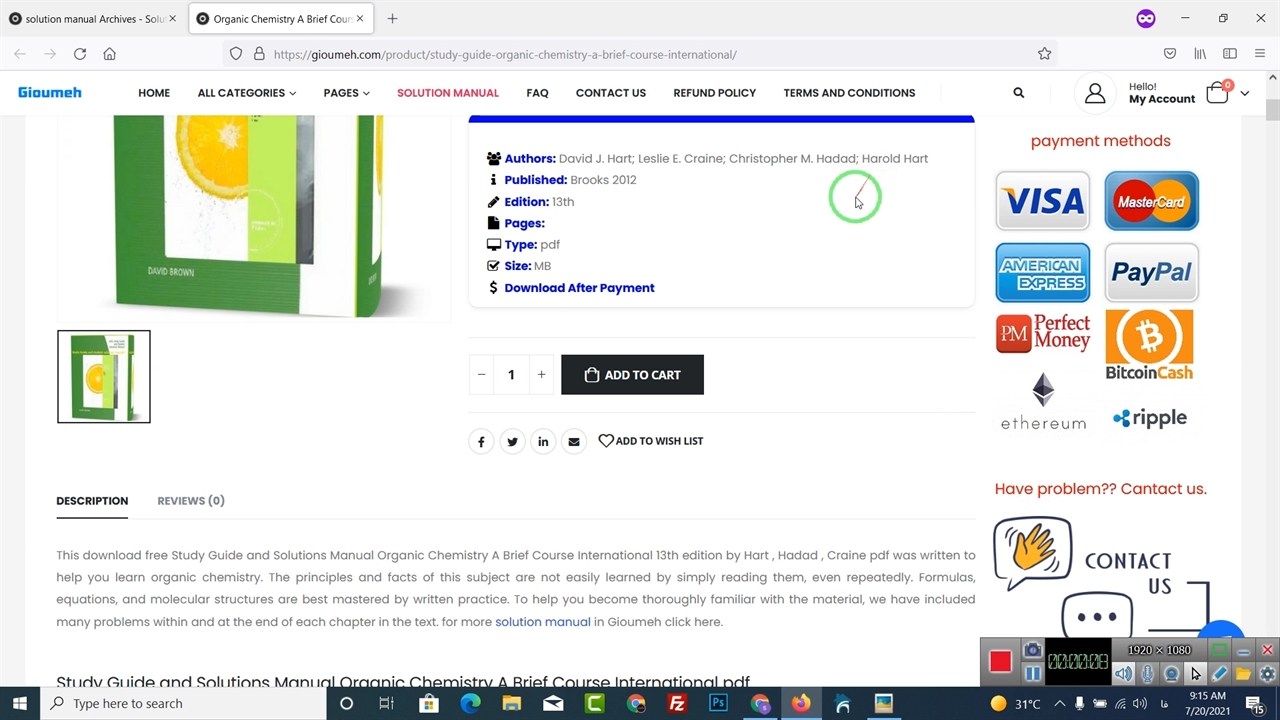Click the Add to Cart button

632,375
